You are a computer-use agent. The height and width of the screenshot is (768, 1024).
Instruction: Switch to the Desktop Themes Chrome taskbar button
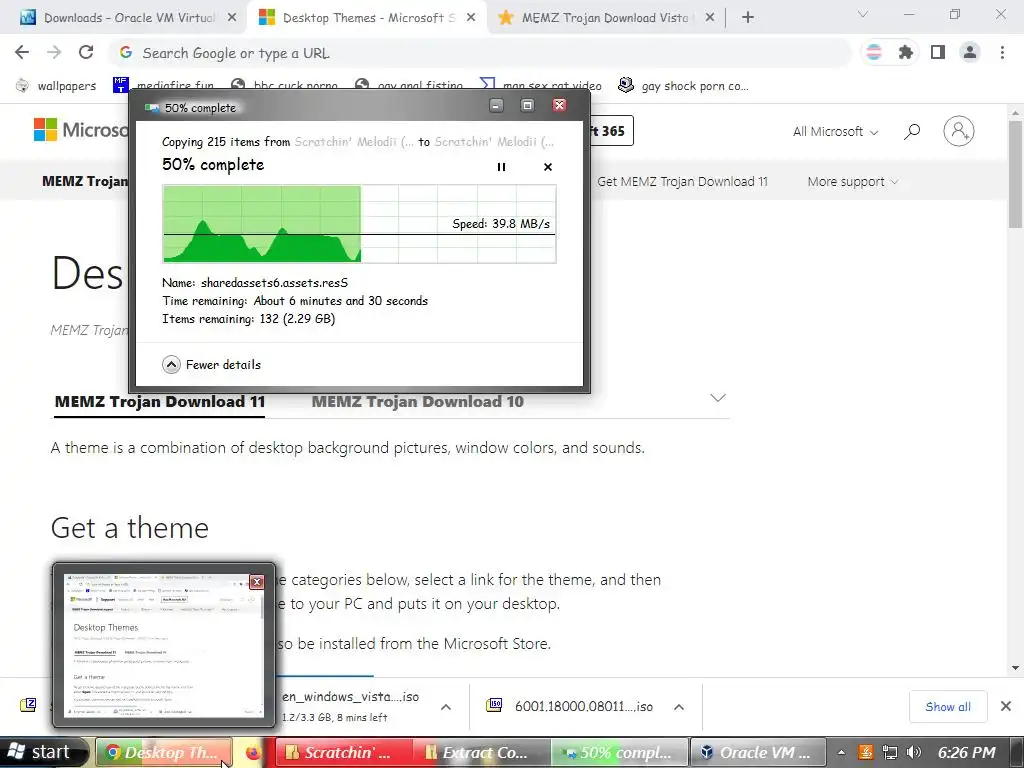click(163, 752)
